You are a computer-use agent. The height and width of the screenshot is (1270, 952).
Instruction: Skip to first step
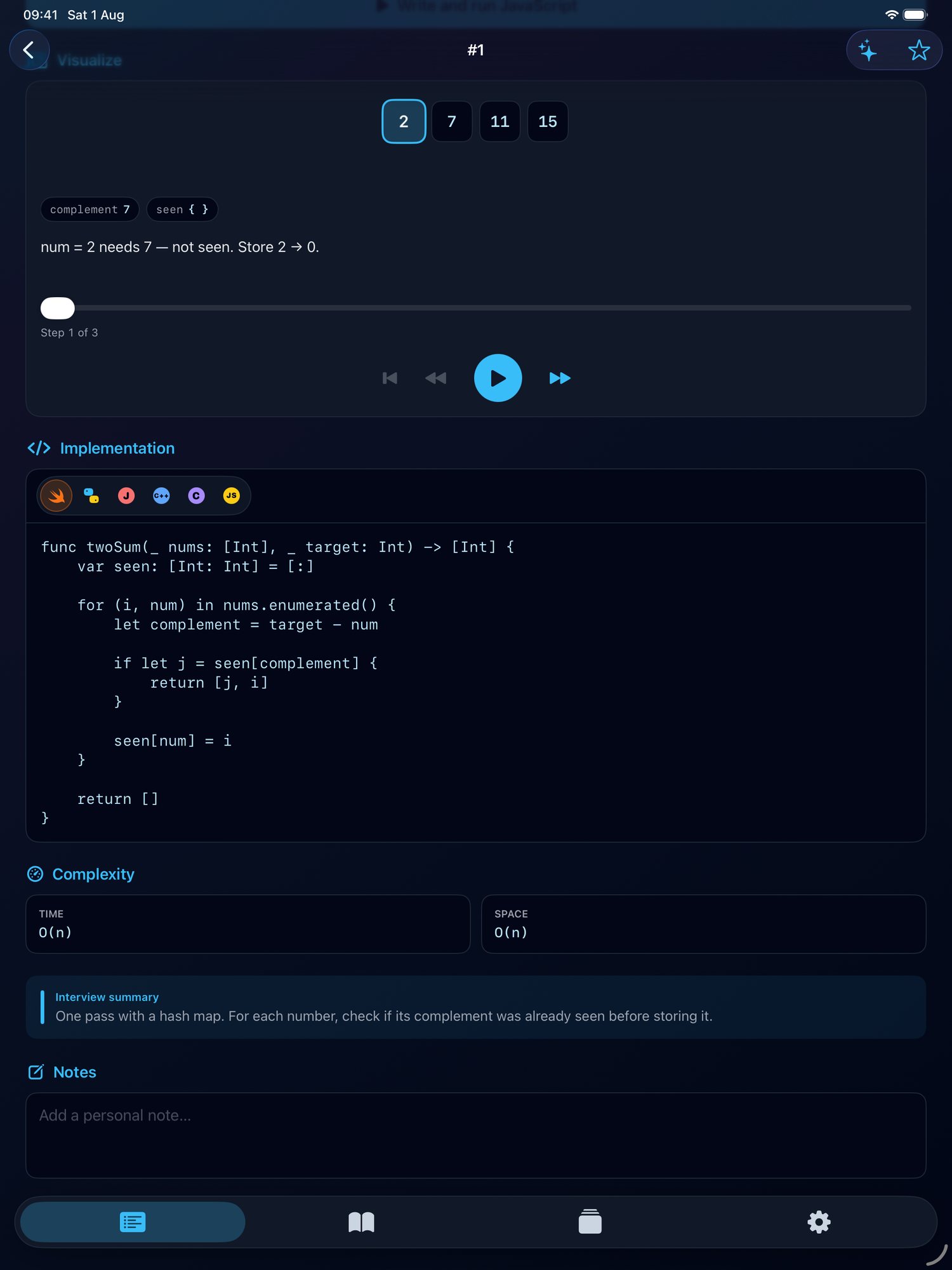390,378
